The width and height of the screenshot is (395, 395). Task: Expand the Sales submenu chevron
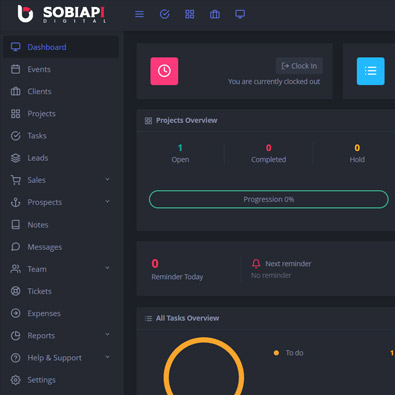107,179
